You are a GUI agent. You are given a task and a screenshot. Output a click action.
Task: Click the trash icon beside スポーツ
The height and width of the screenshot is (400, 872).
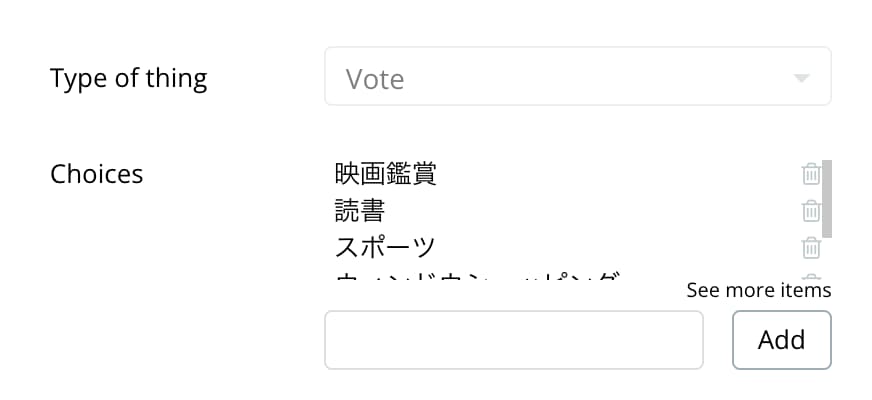(811, 247)
